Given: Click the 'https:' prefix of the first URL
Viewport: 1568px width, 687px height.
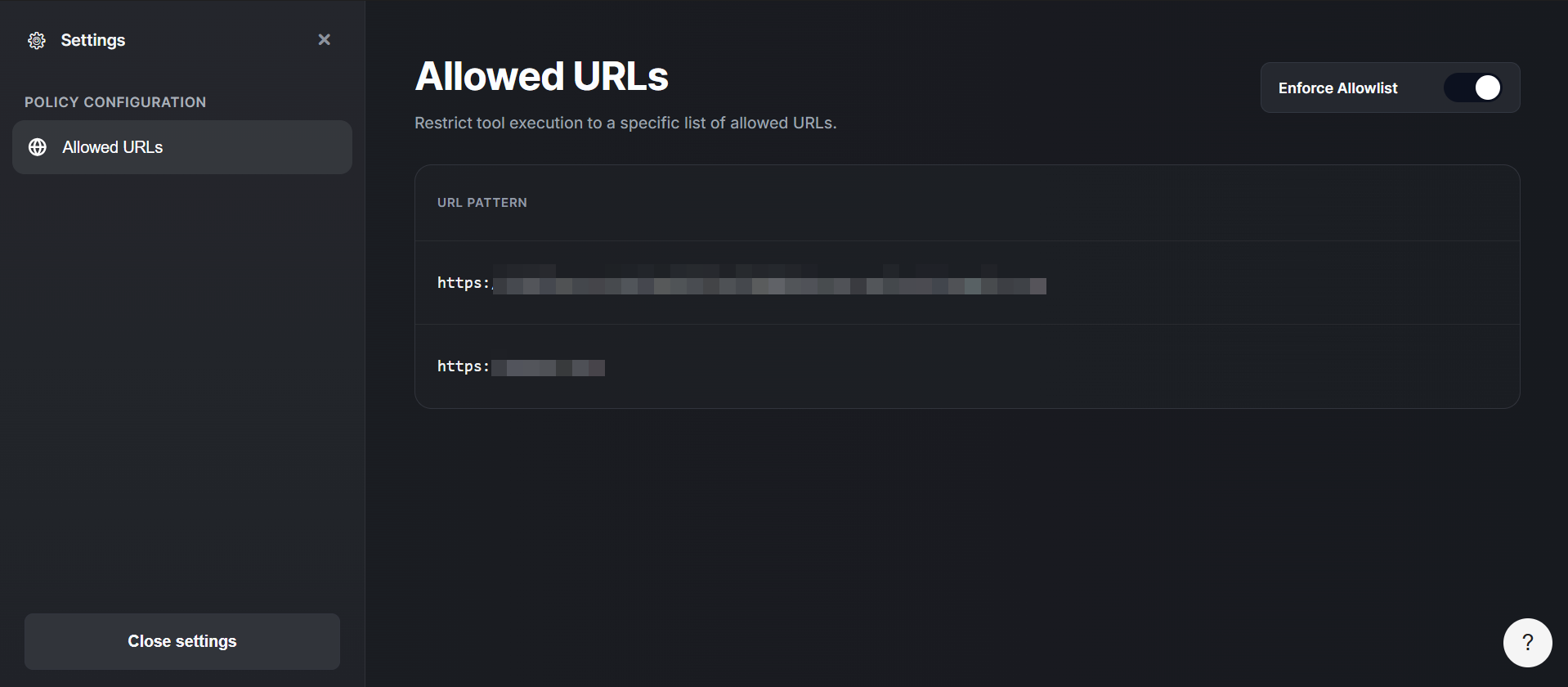Looking at the screenshot, I should tap(463, 283).
